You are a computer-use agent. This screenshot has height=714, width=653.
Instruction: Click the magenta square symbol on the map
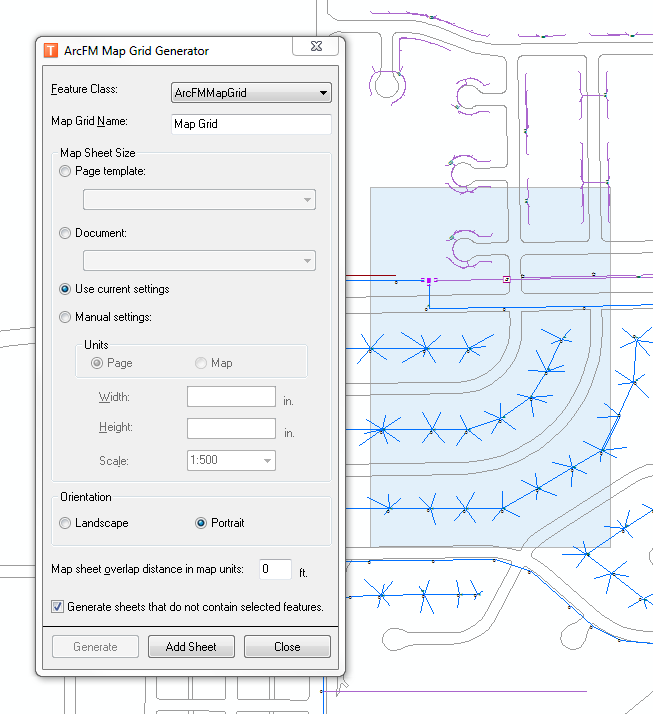point(506,279)
